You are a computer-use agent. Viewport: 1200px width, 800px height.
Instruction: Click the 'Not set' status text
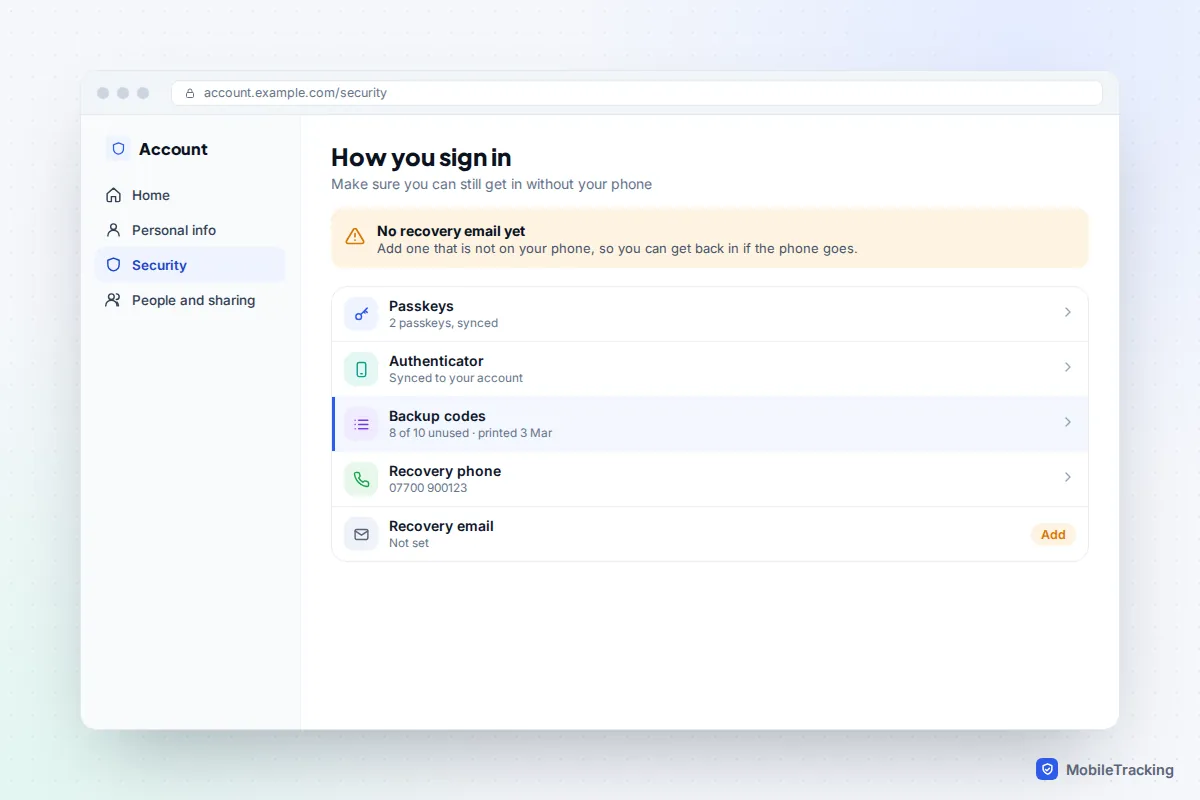pos(409,543)
